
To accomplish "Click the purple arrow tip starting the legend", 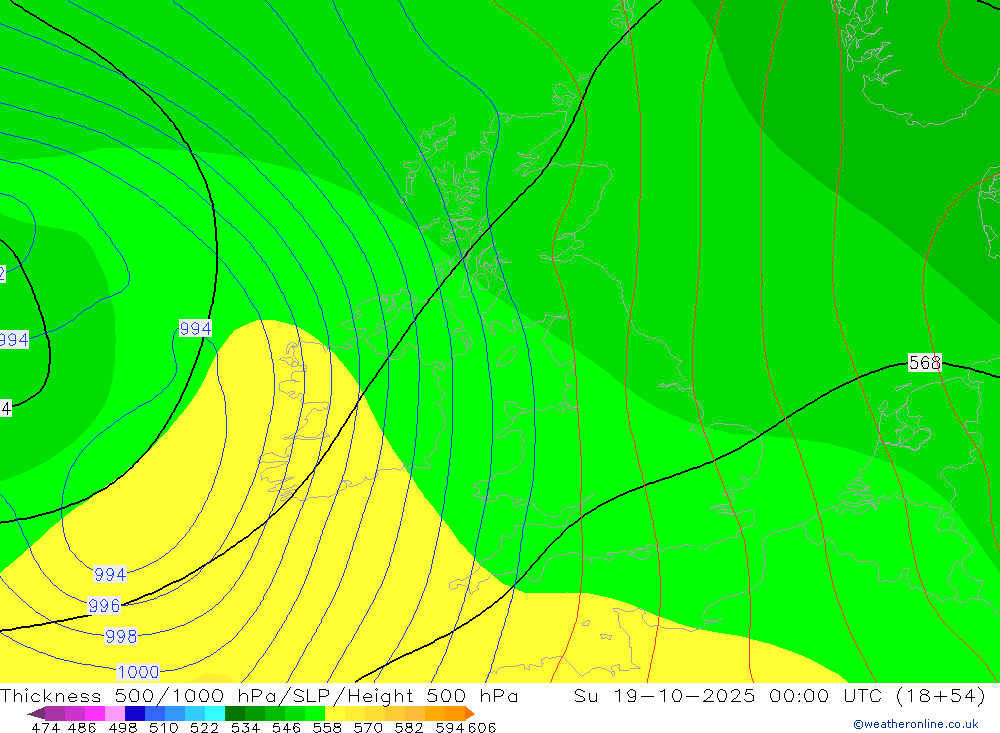I will point(36,713).
